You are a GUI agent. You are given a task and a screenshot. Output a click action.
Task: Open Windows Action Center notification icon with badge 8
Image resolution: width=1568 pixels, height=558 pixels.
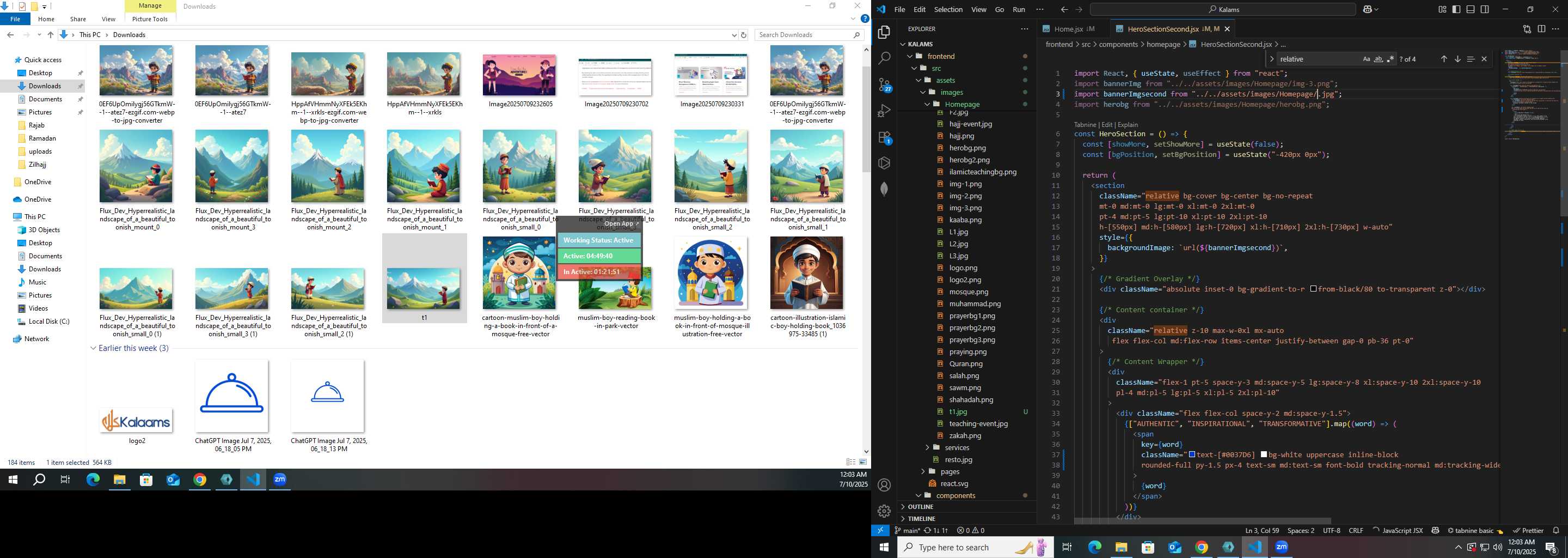click(x=1551, y=547)
